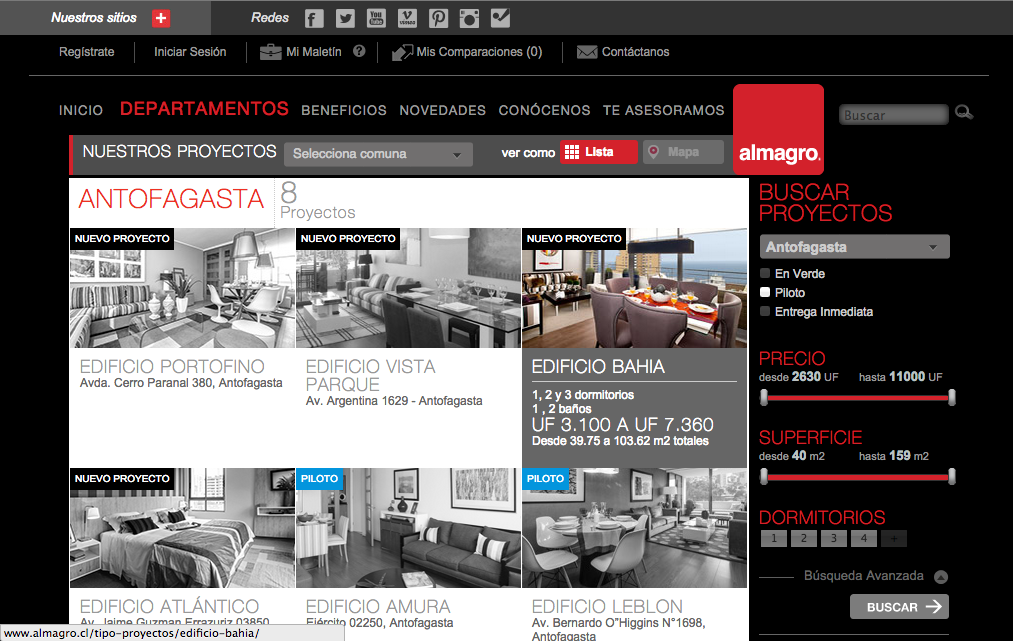Toggle dormitorios option 4

tap(864, 538)
